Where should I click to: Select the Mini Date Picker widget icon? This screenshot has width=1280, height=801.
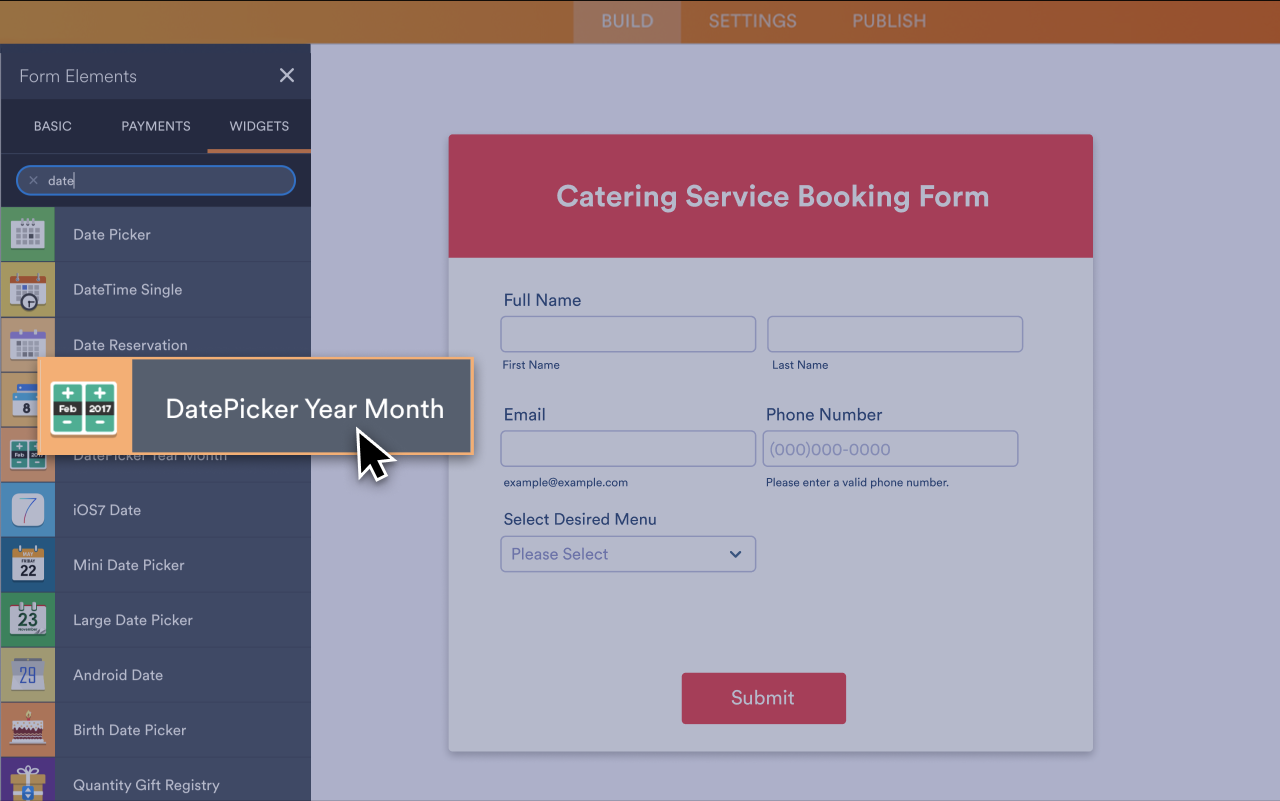(28, 565)
